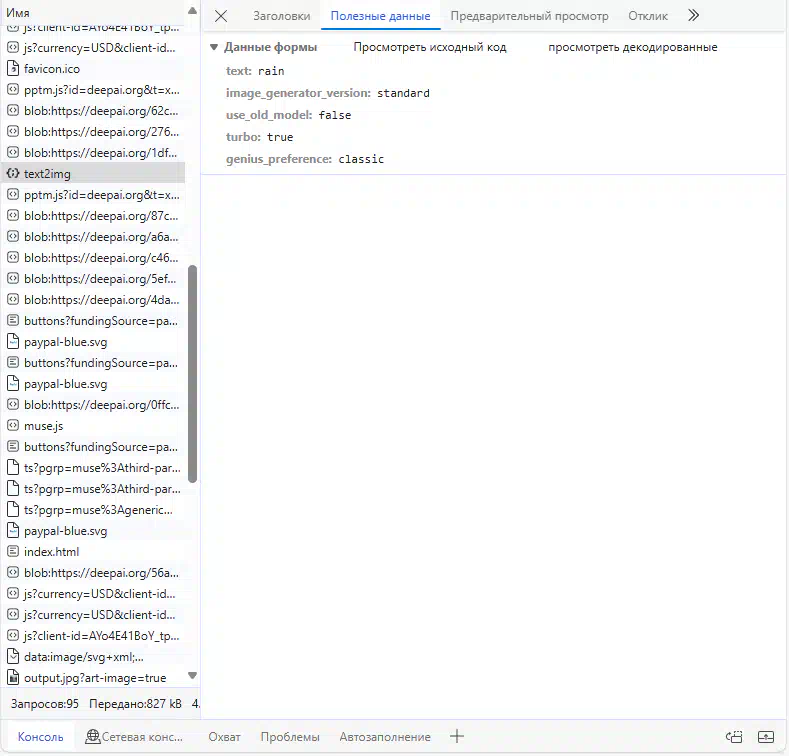
Task: Click the expand drawer icon at bottom right
Action: 766,737
